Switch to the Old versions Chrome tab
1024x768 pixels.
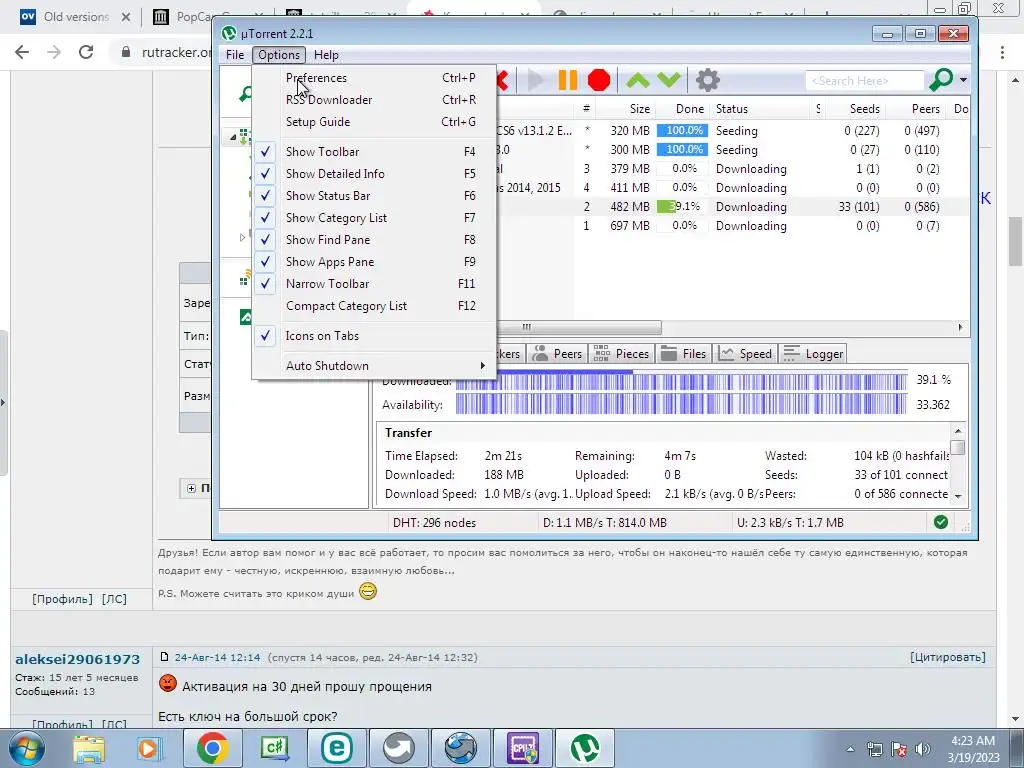click(x=74, y=17)
